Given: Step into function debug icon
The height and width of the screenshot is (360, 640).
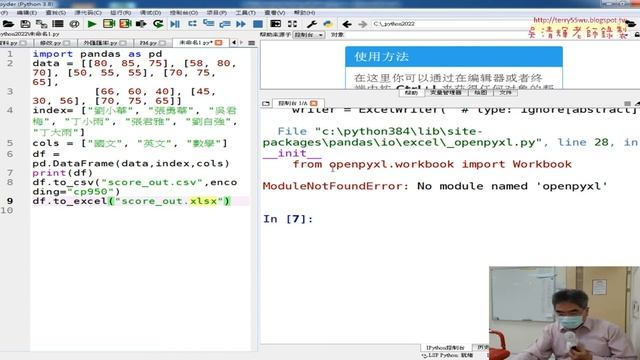Looking at the screenshot, I should tap(209, 24).
